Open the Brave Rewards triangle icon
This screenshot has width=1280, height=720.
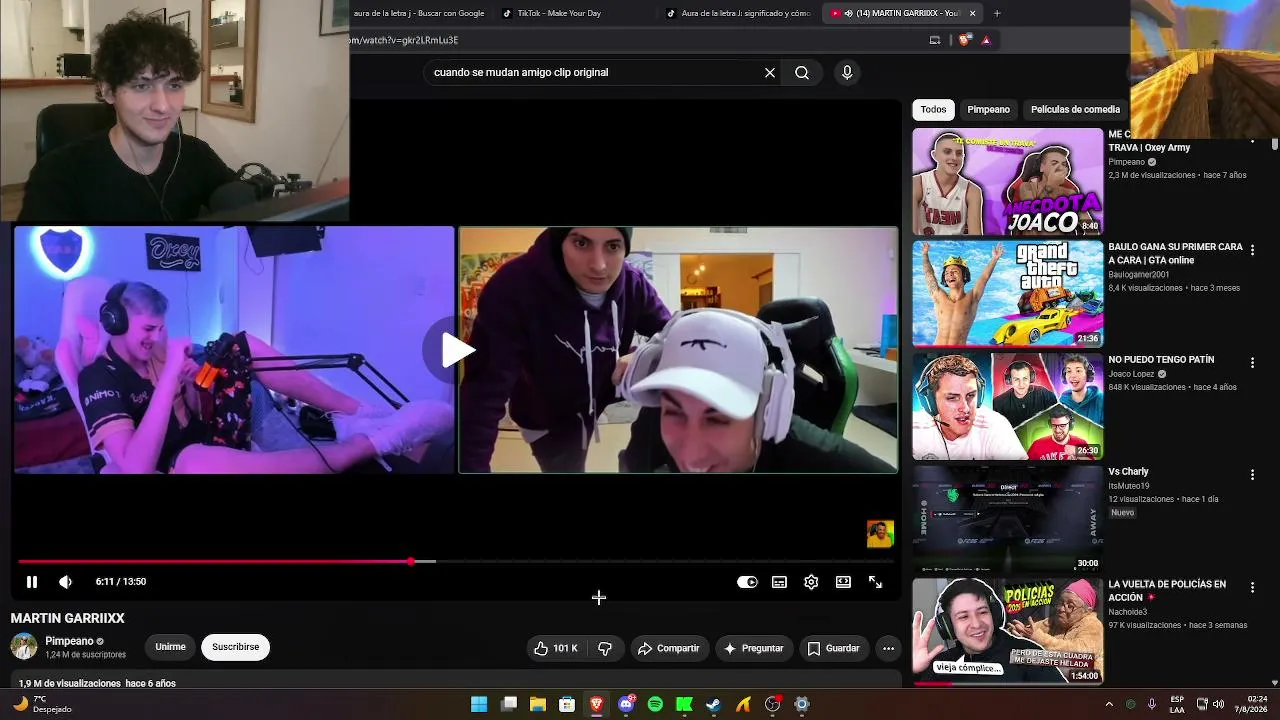(986, 40)
